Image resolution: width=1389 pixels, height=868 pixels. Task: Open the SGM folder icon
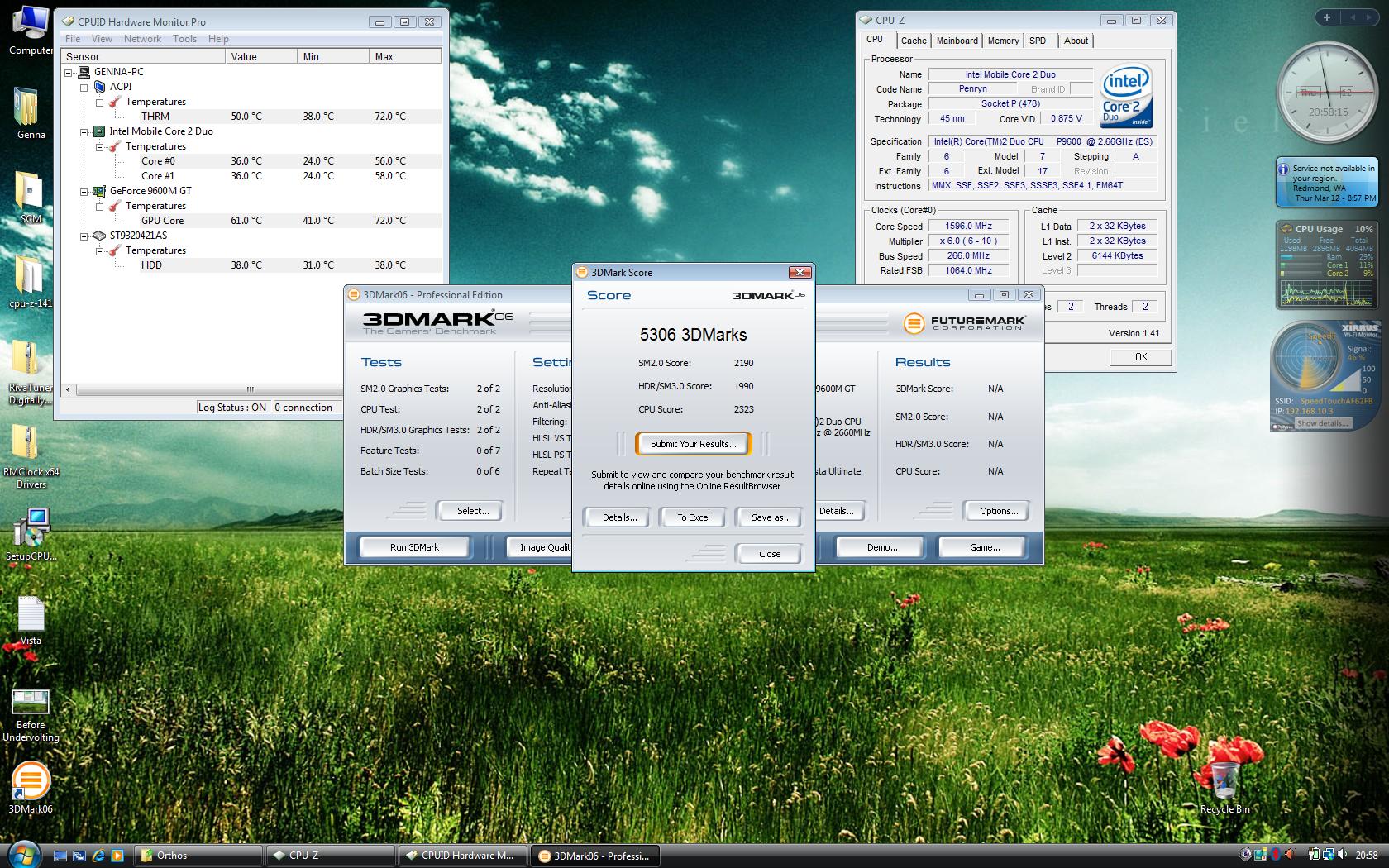click(x=31, y=198)
